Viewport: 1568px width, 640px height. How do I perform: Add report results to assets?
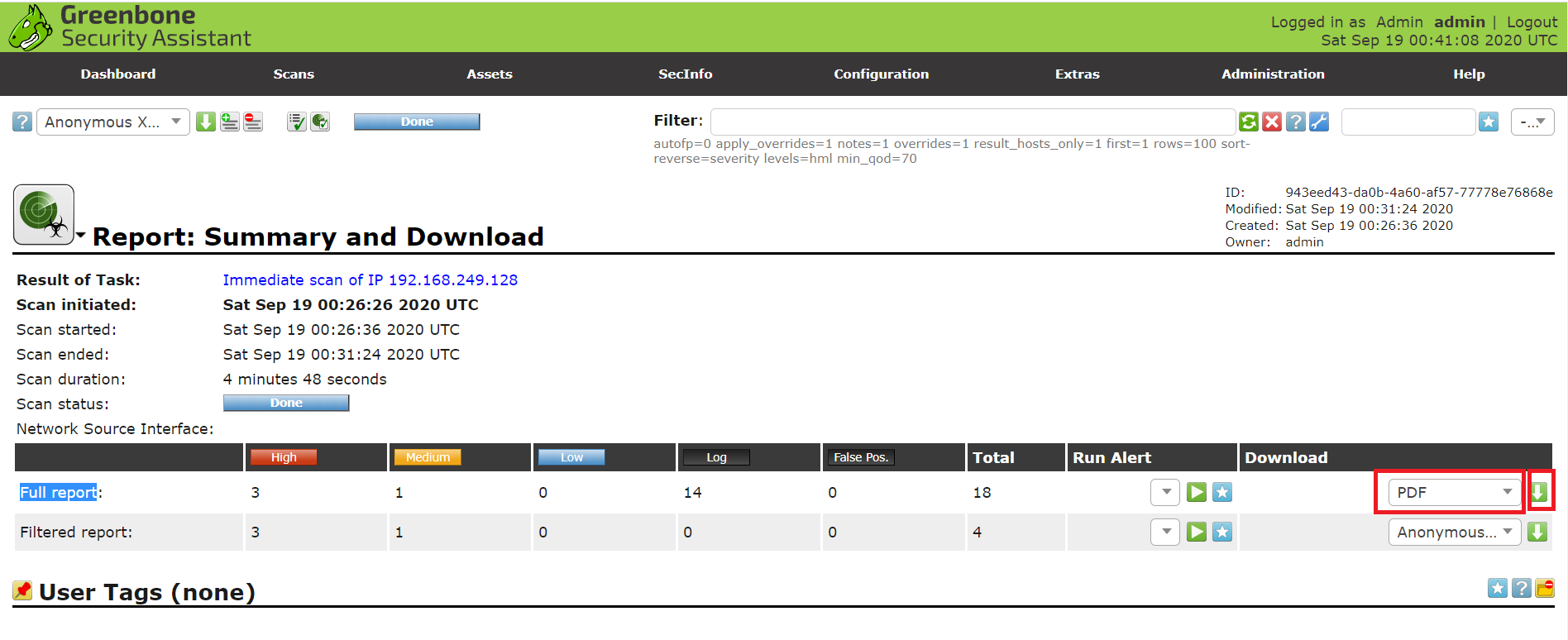tap(230, 122)
